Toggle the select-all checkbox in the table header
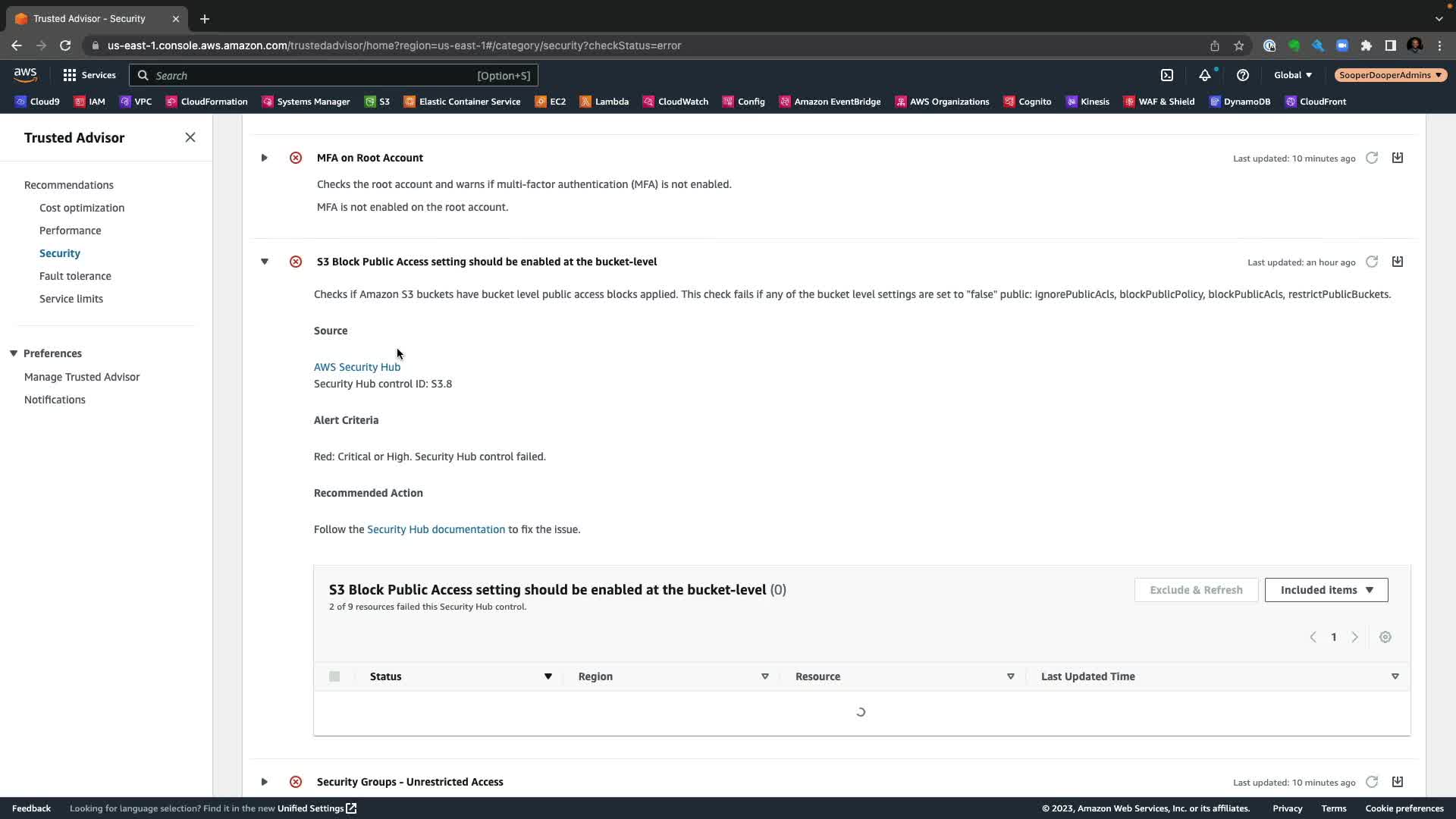Viewport: 1456px width, 819px height. [x=334, y=676]
